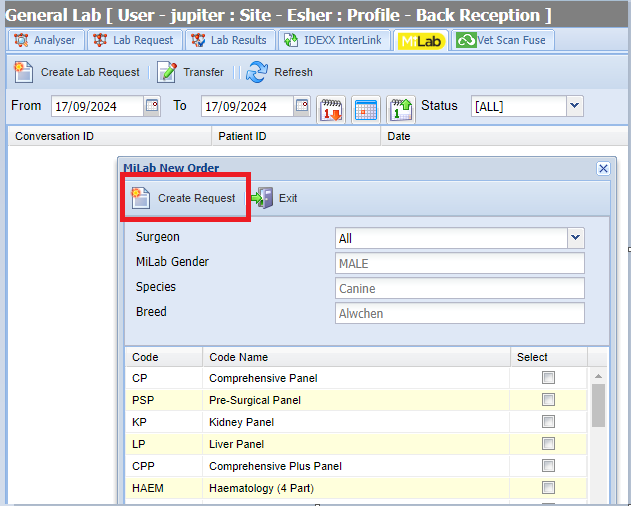Select the Pre-Surgical Panel row name
Viewport: 631px width, 506px height.
tap(255, 400)
